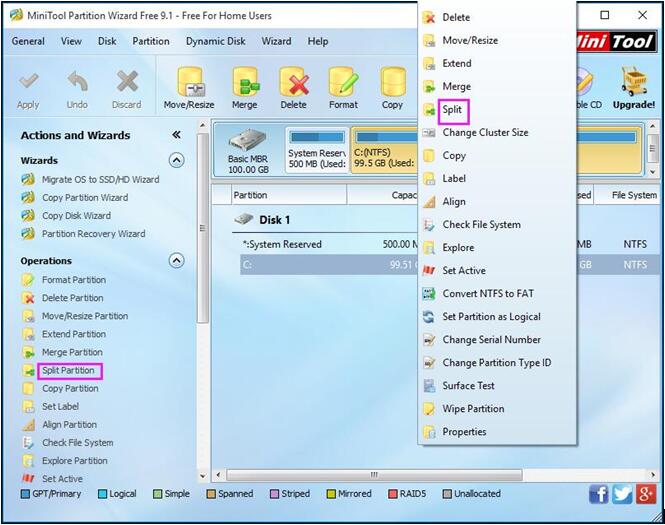The width and height of the screenshot is (665, 525).
Task: Click the Align icon in context menu
Action: click(429, 201)
